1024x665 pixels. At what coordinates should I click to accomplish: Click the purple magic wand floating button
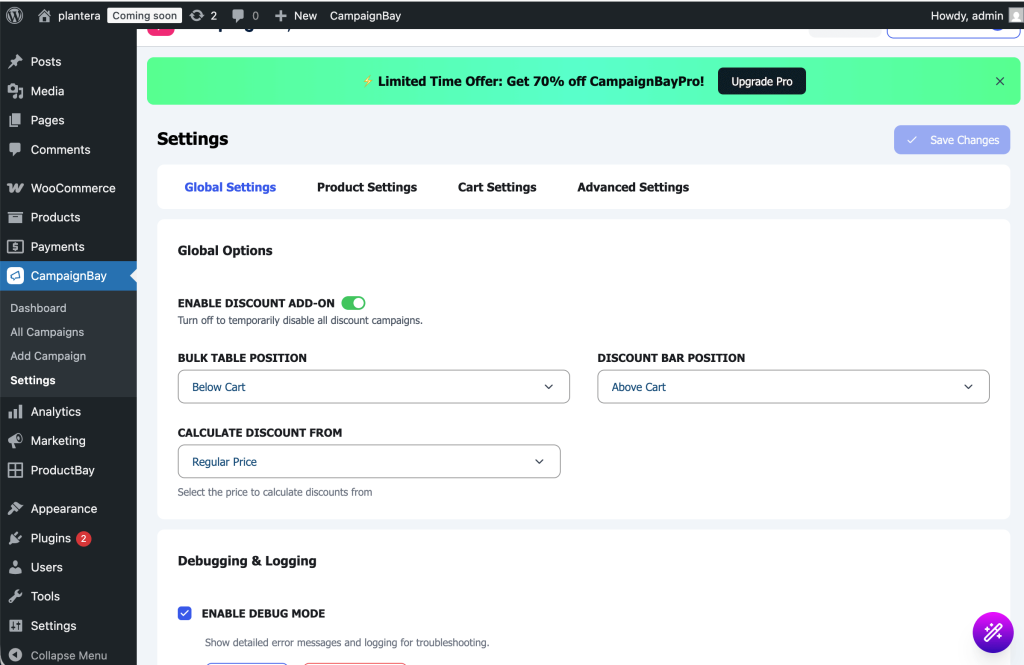point(993,632)
